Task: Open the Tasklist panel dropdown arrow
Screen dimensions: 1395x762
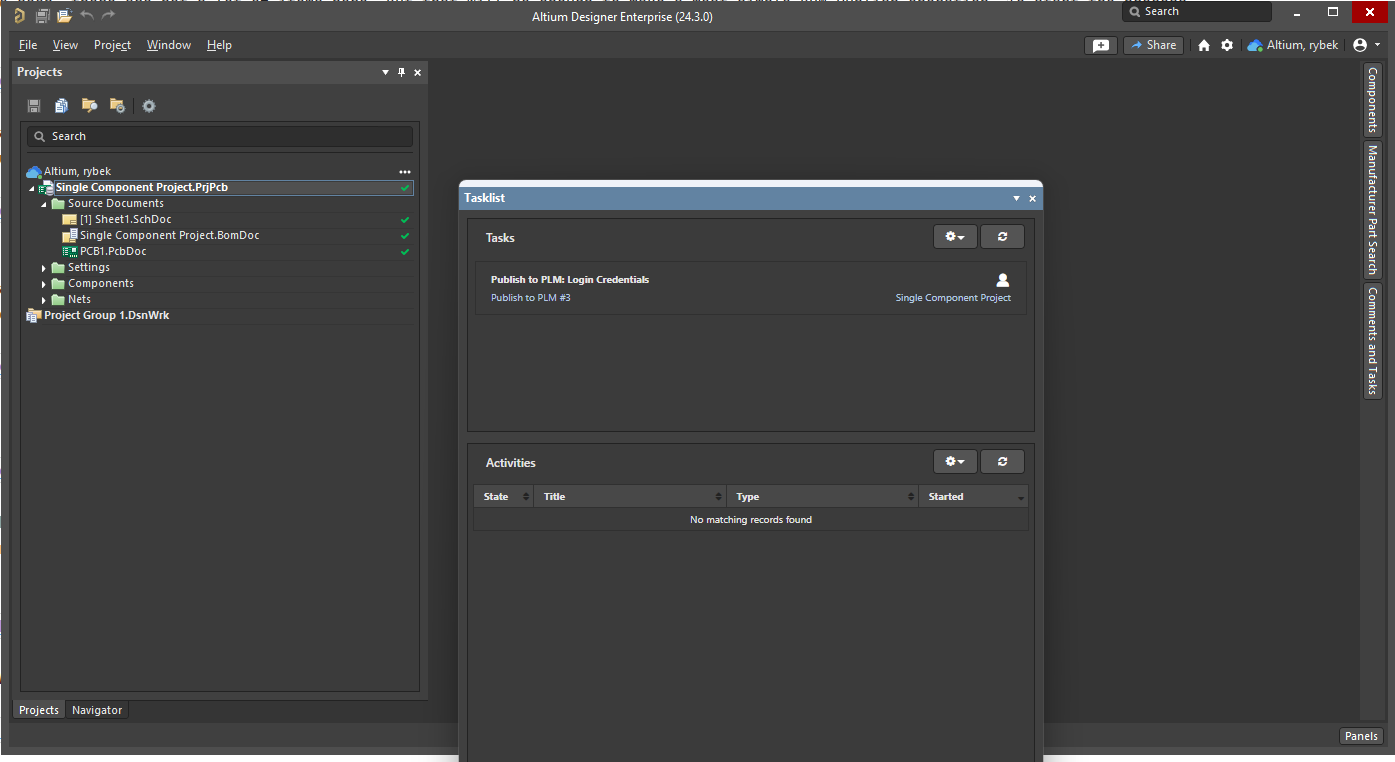Action: [1017, 199]
